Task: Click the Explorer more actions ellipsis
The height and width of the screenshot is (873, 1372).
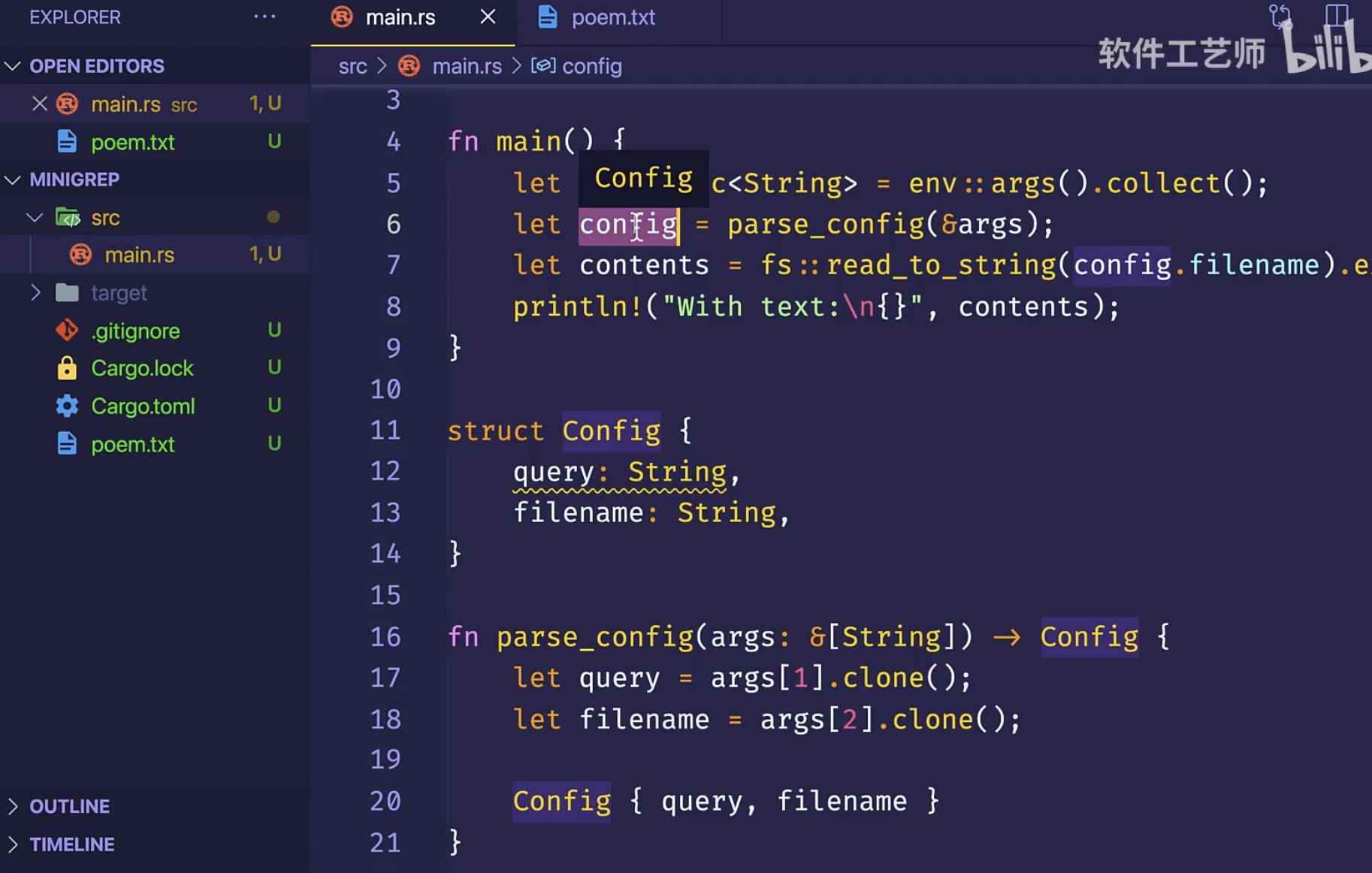Action: click(x=264, y=17)
